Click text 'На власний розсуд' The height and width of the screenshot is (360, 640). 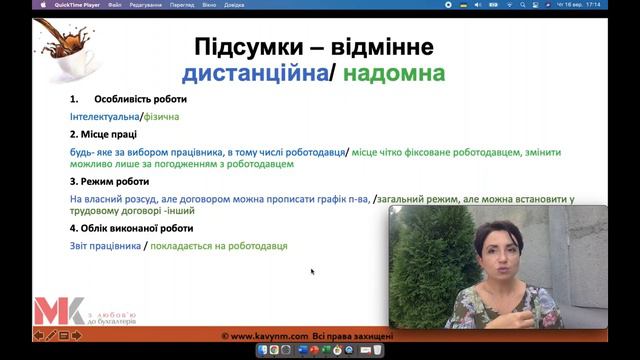(113, 199)
